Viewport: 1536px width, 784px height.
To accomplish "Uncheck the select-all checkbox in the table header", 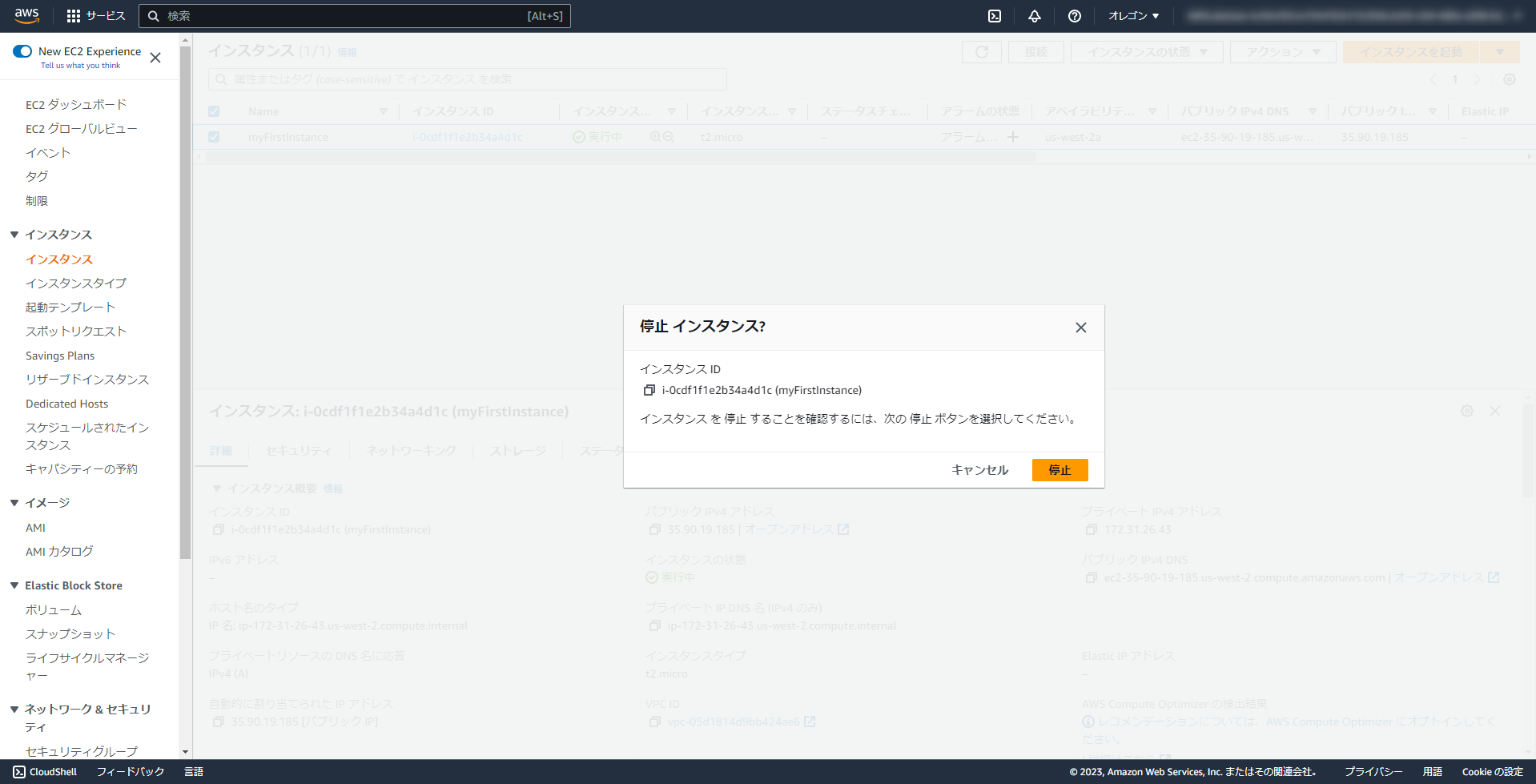I will [214, 111].
